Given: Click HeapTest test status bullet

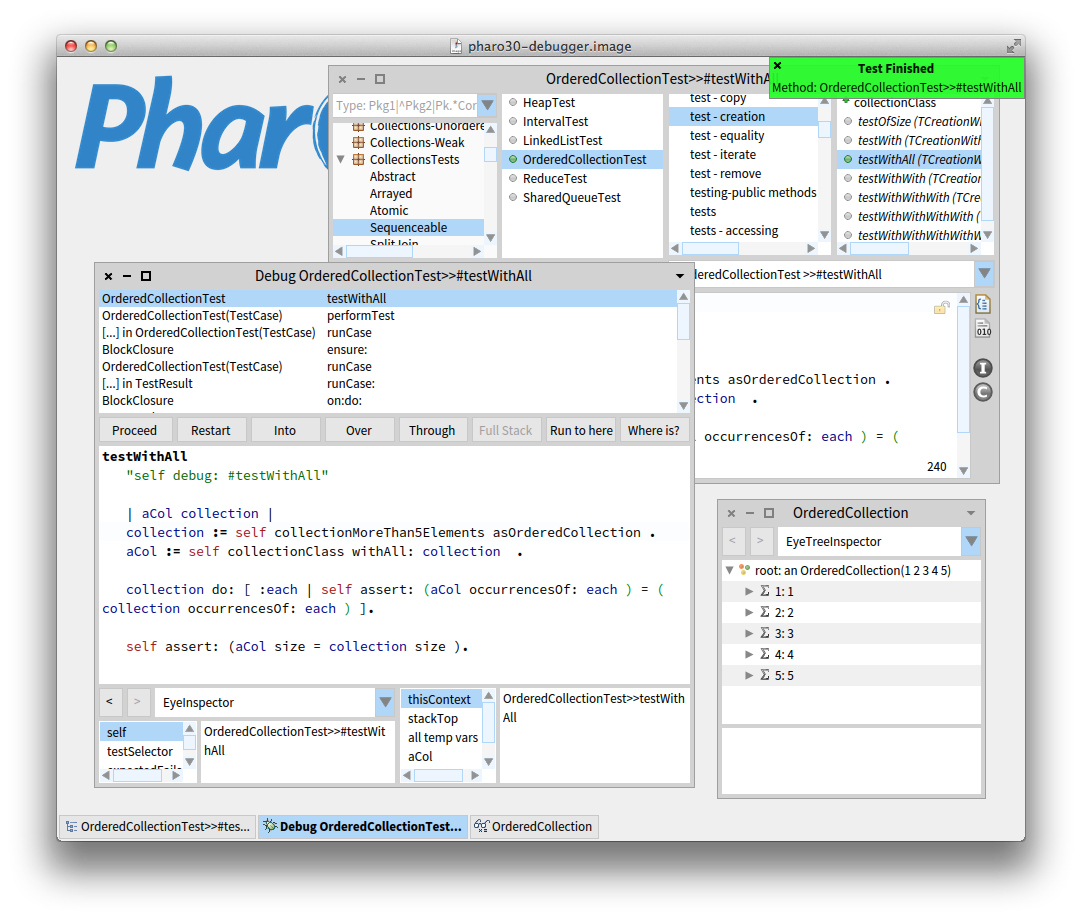Looking at the screenshot, I should [513, 102].
